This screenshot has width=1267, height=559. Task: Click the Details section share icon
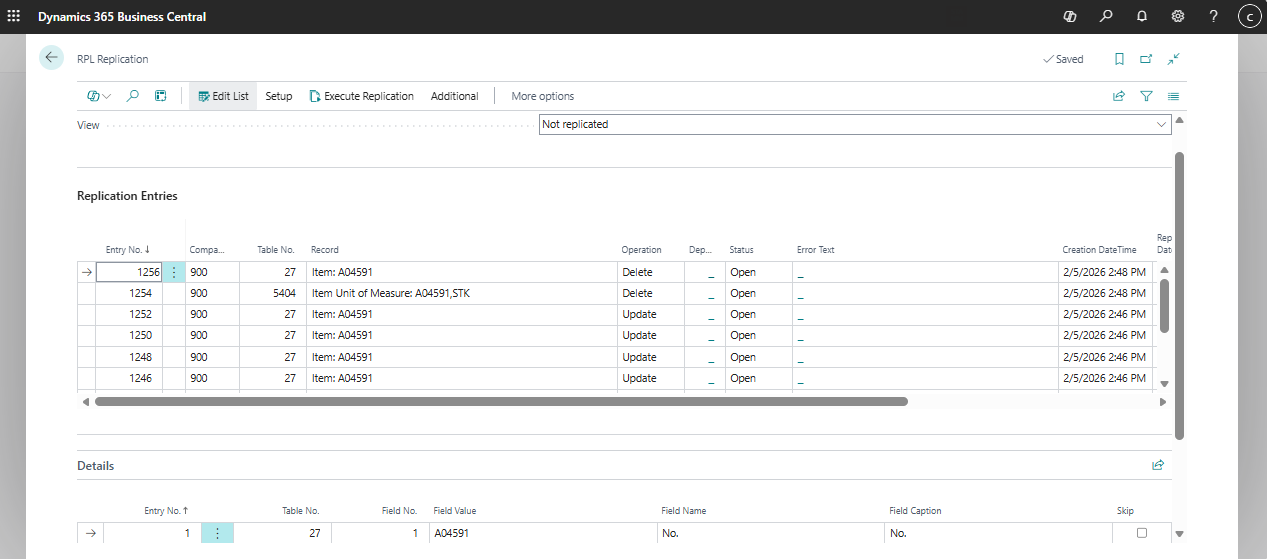click(x=1158, y=465)
